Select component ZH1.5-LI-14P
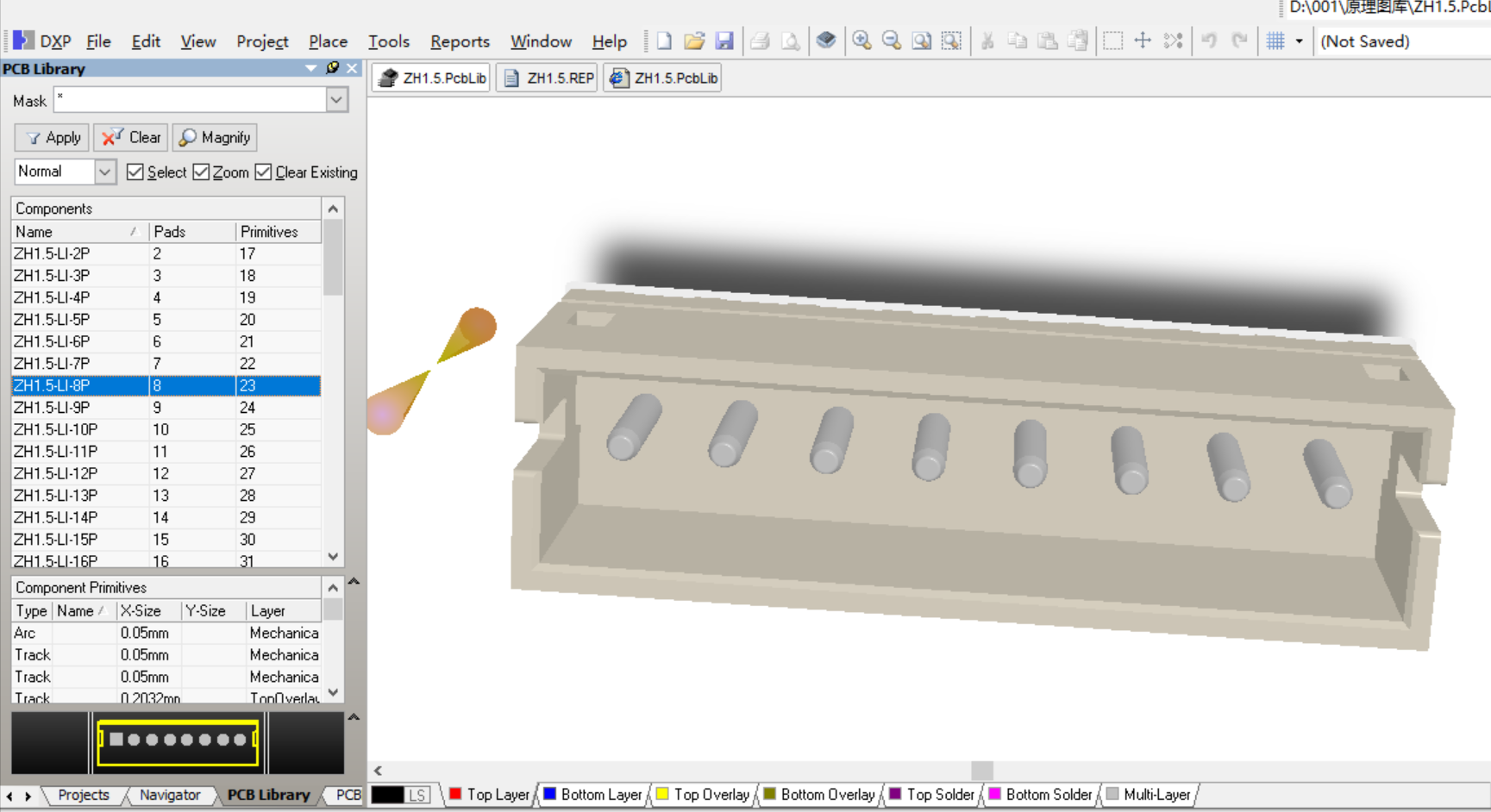The height and width of the screenshot is (812, 1491). click(x=166, y=517)
